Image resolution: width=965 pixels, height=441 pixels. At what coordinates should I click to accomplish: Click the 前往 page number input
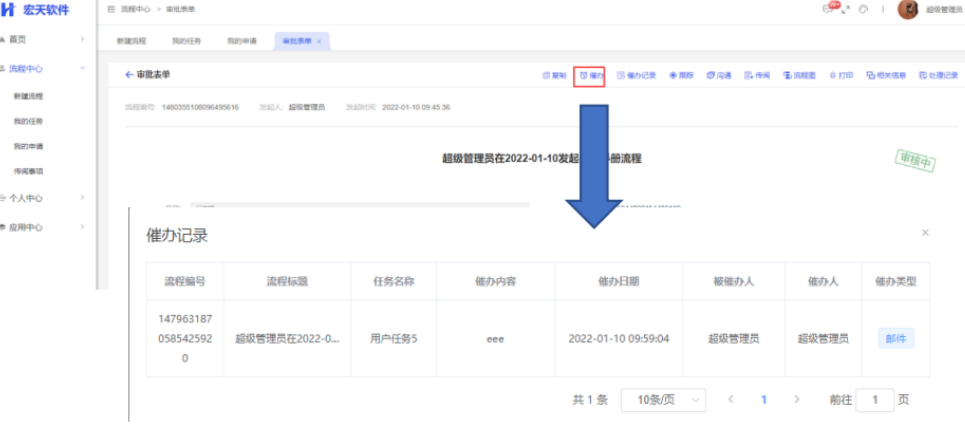(875, 400)
